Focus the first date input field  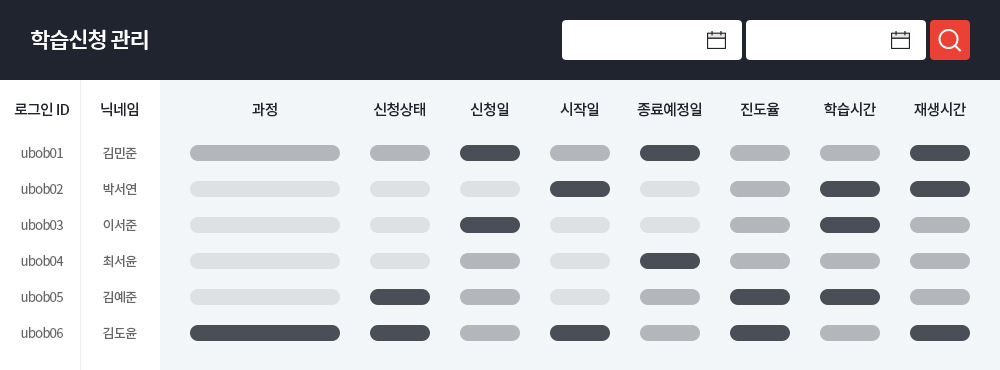point(652,40)
